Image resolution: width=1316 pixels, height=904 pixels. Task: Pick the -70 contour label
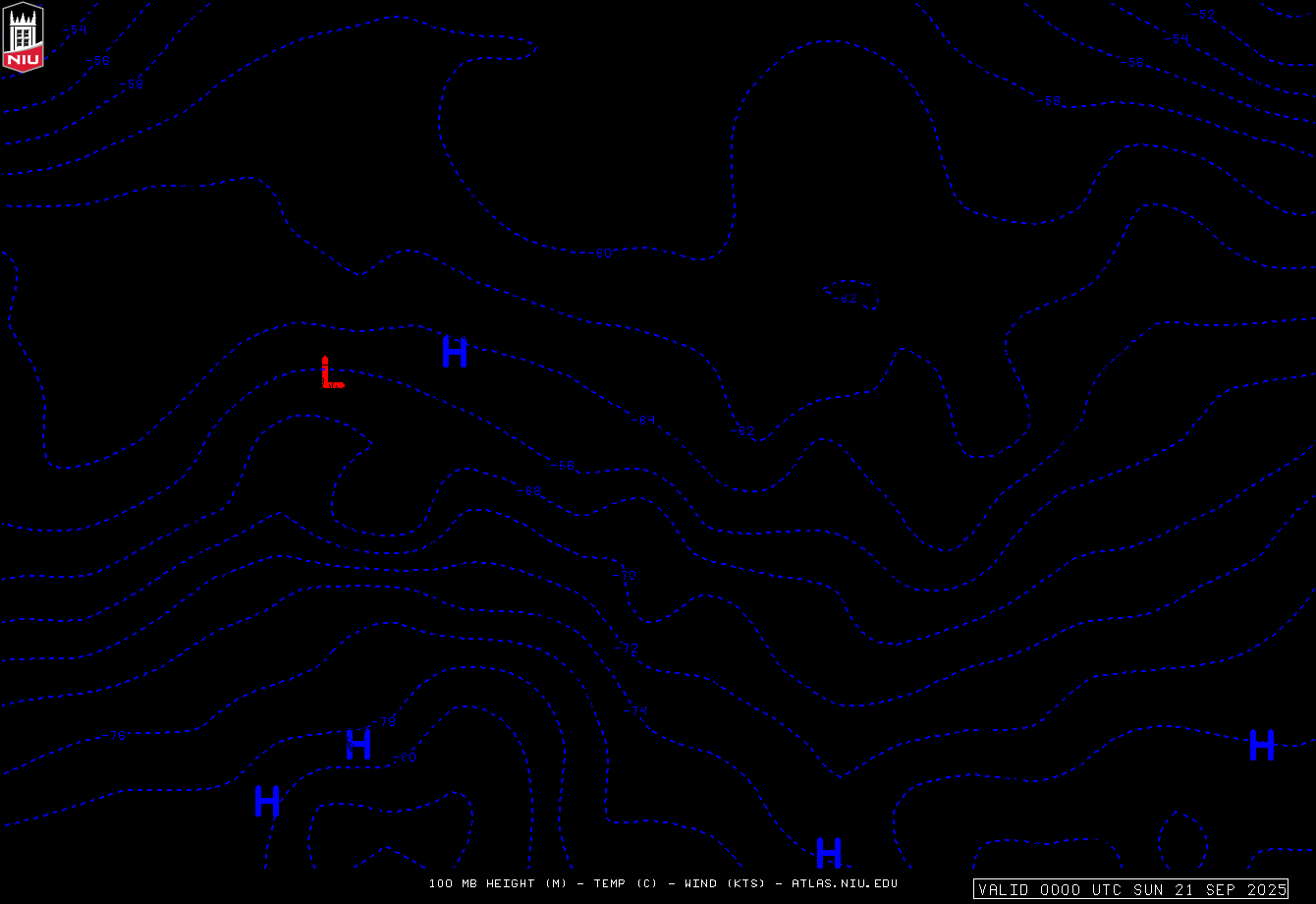pos(626,575)
